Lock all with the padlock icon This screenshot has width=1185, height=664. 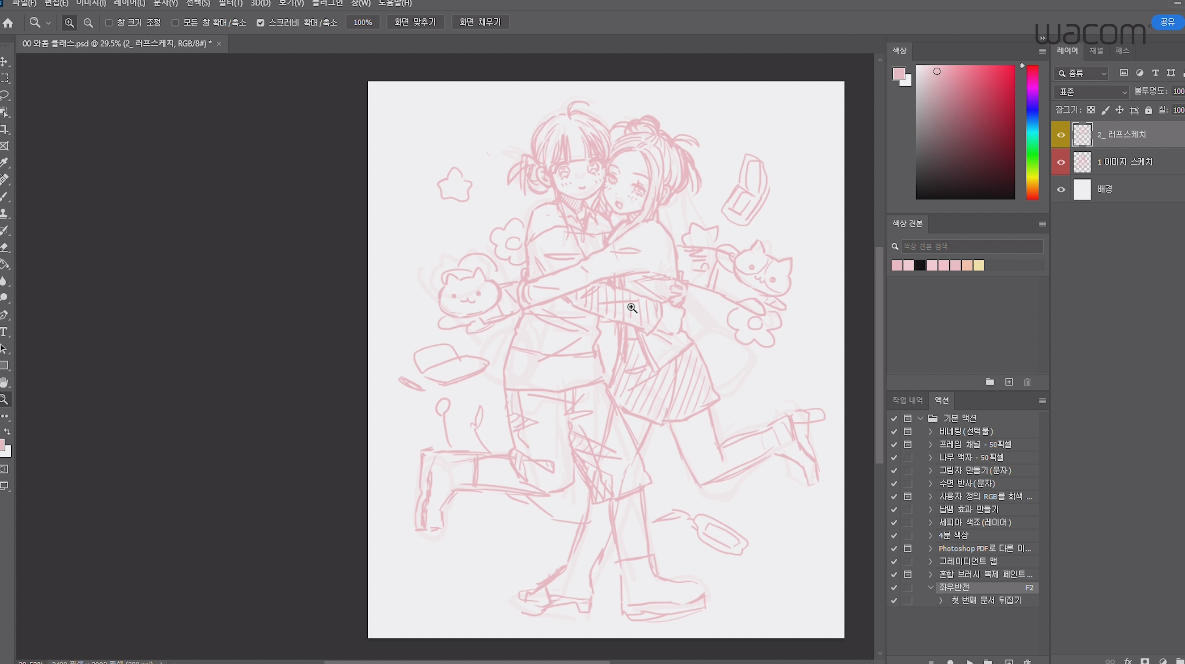[1149, 110]
